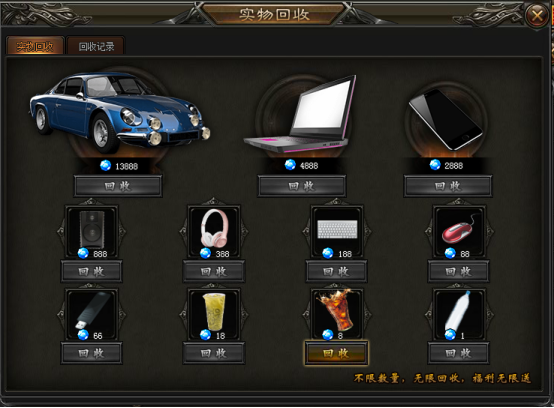Switch to the 回收记录 tab

(x=96, y=46)
